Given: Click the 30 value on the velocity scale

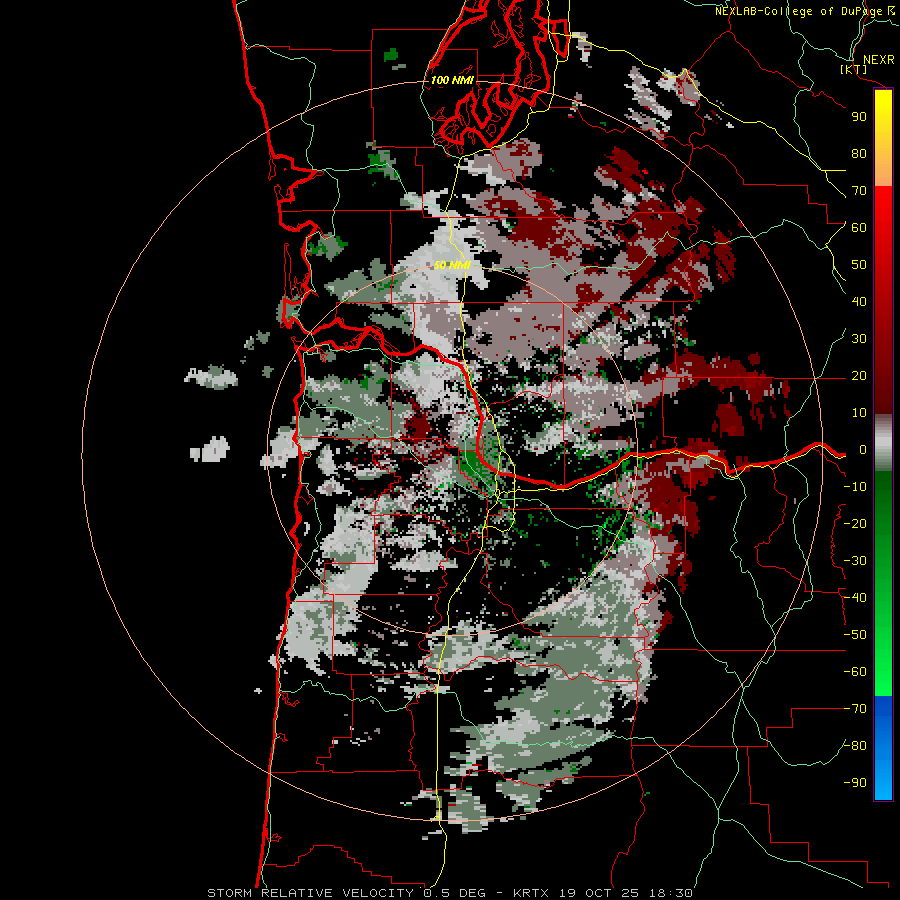Looking at the screenshot, I should (859, 339).
